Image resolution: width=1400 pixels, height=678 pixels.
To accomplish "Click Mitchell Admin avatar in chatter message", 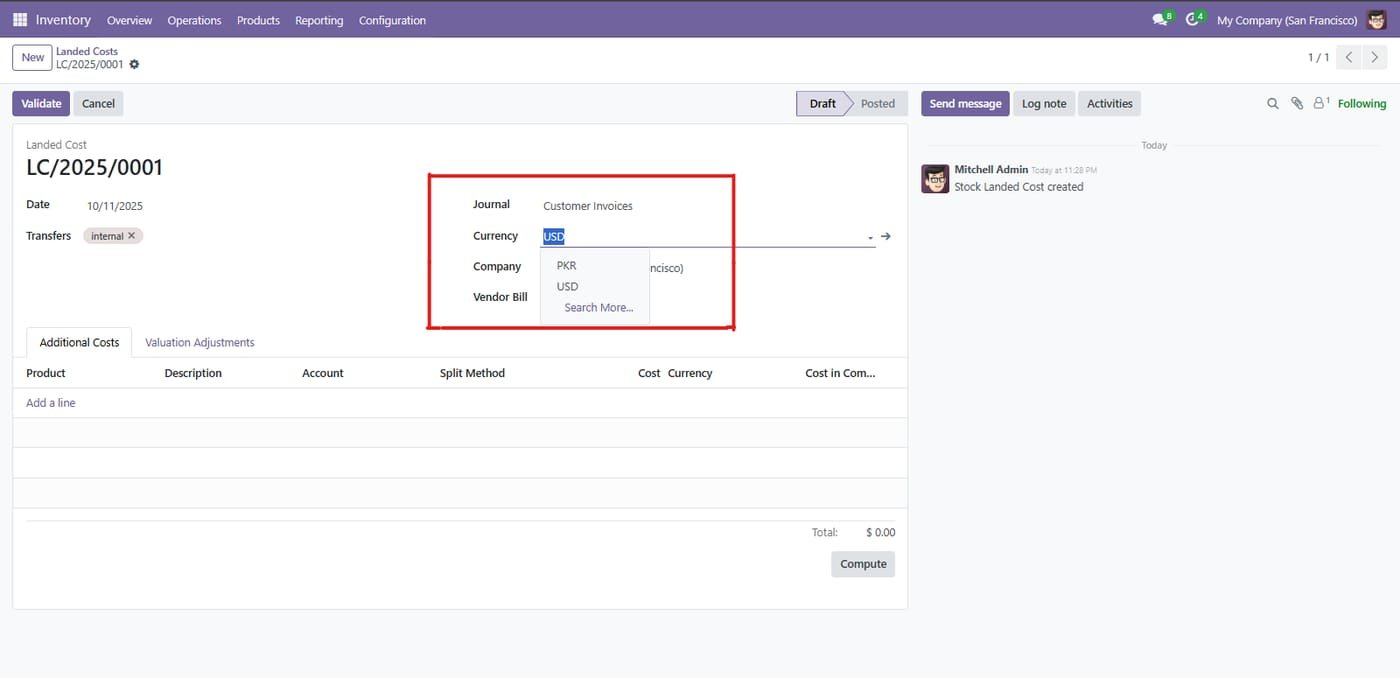I will pos(935,179).
